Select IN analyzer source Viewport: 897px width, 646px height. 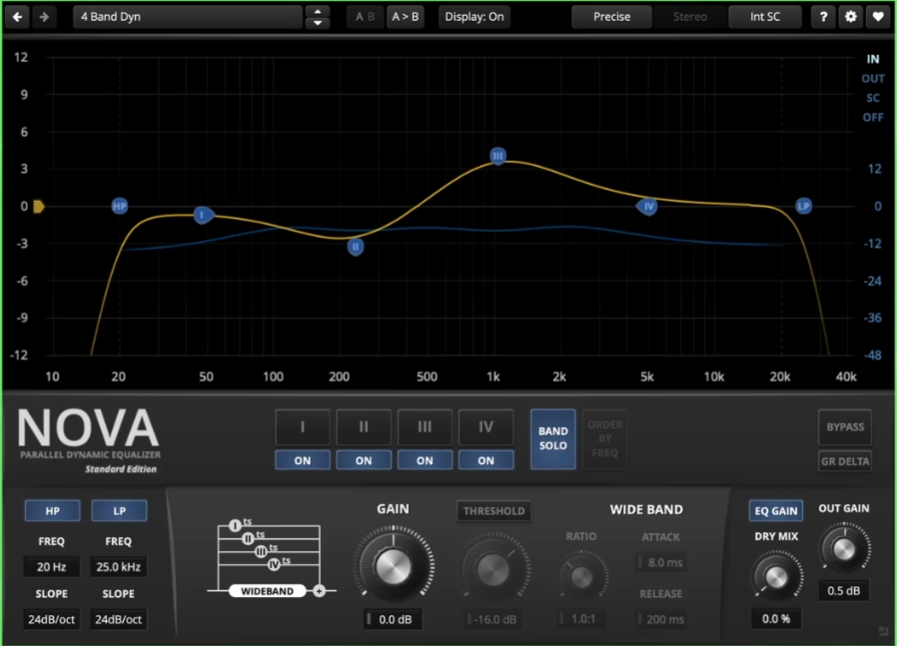pyautogui.click(x=873, y=59)
